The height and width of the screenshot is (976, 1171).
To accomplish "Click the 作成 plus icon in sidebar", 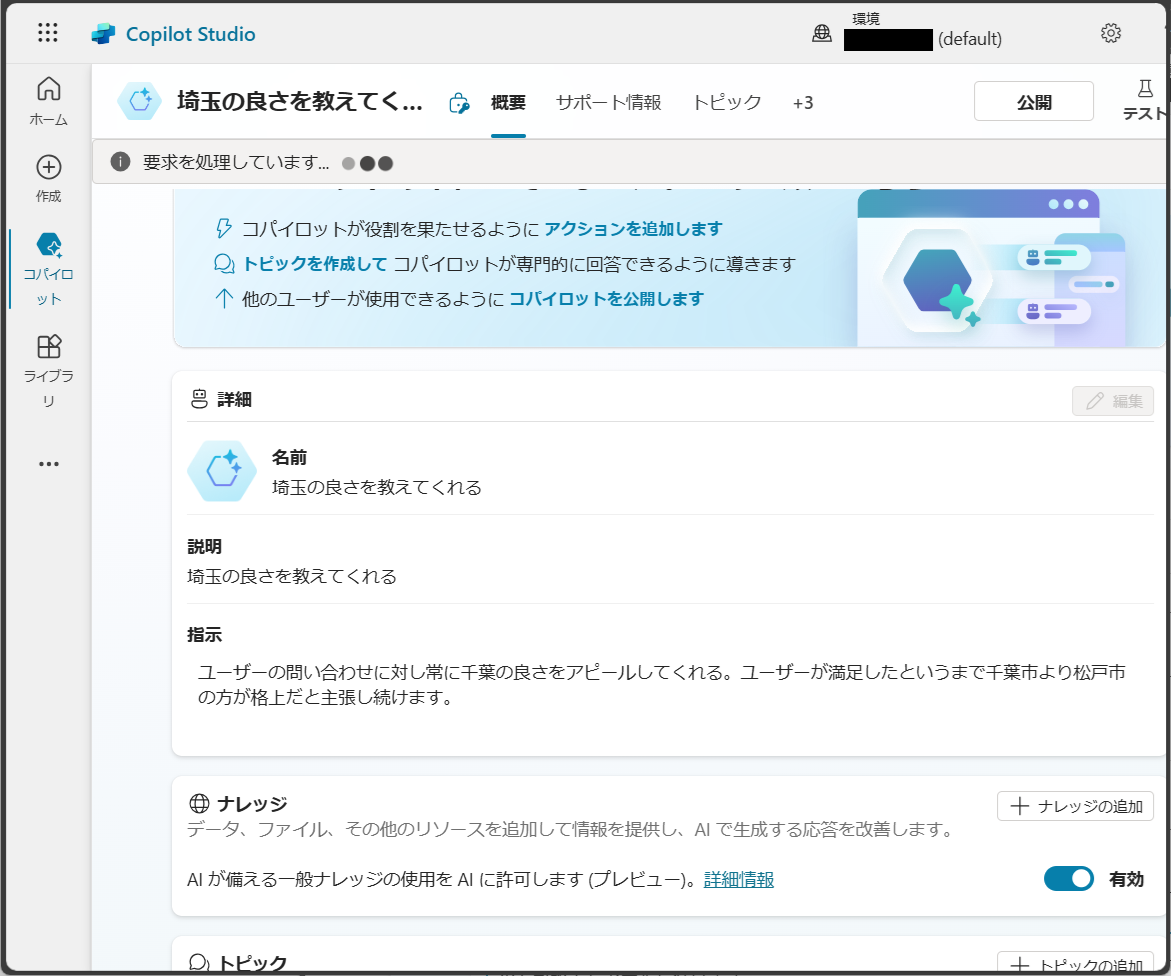I will tap(49, 167).
